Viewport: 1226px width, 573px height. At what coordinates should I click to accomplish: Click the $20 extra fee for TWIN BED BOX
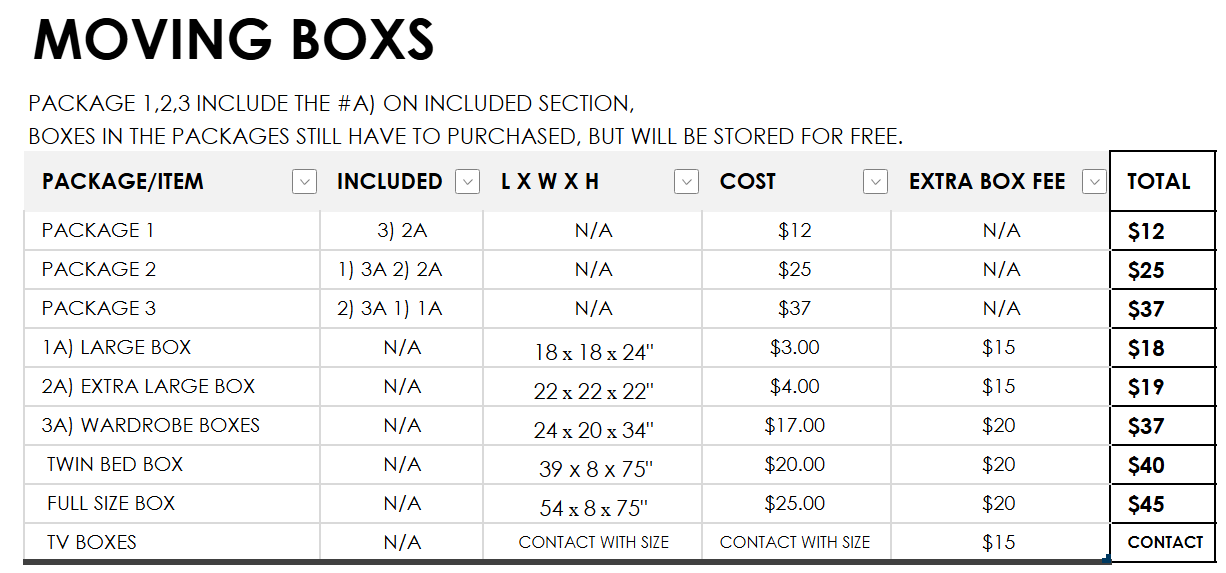pos(1000,464)
